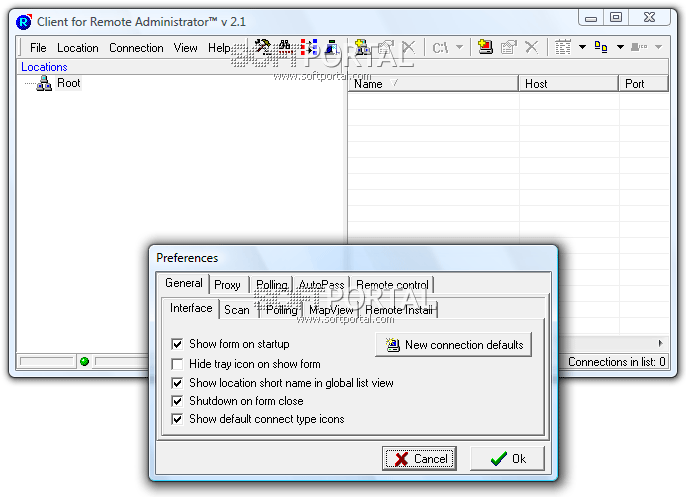Minimize the Client for Remote Administrator window
The height and width of the screenshot is (497, 686).
591,18
